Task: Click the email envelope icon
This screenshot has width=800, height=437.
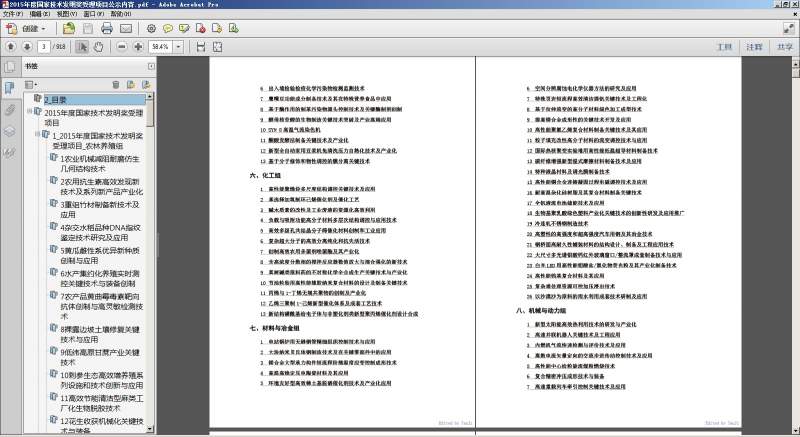Action: click(x=126, y=29)
